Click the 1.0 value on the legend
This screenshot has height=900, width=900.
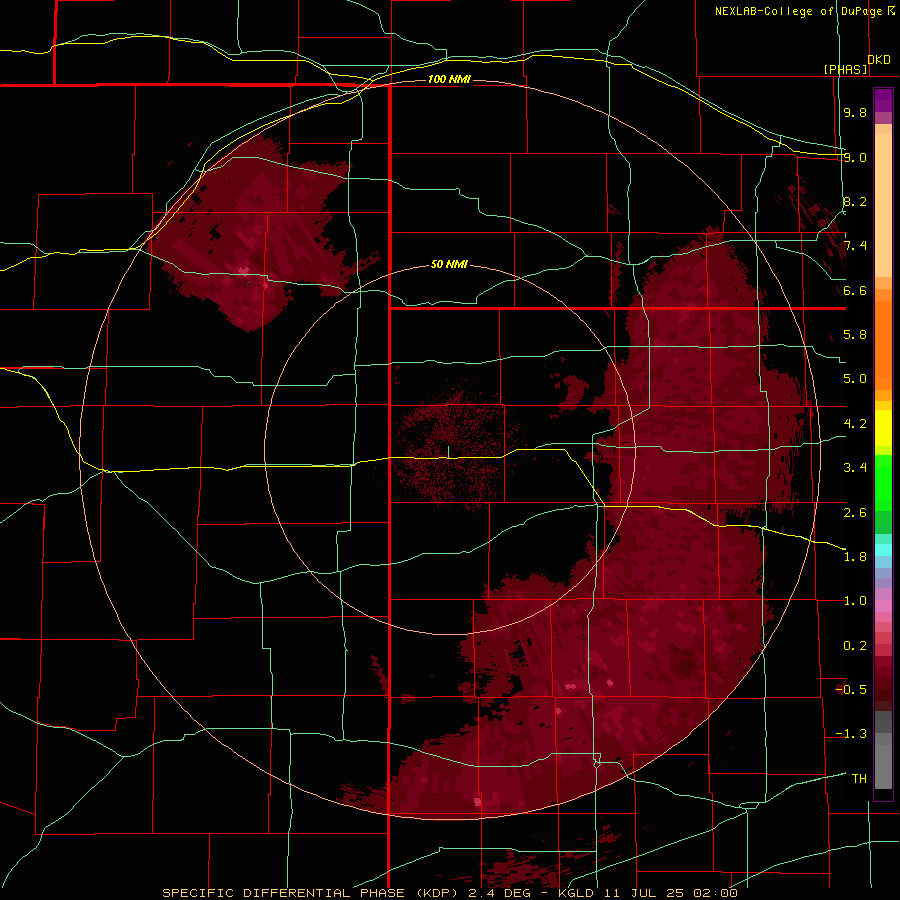tap(855, 601)
